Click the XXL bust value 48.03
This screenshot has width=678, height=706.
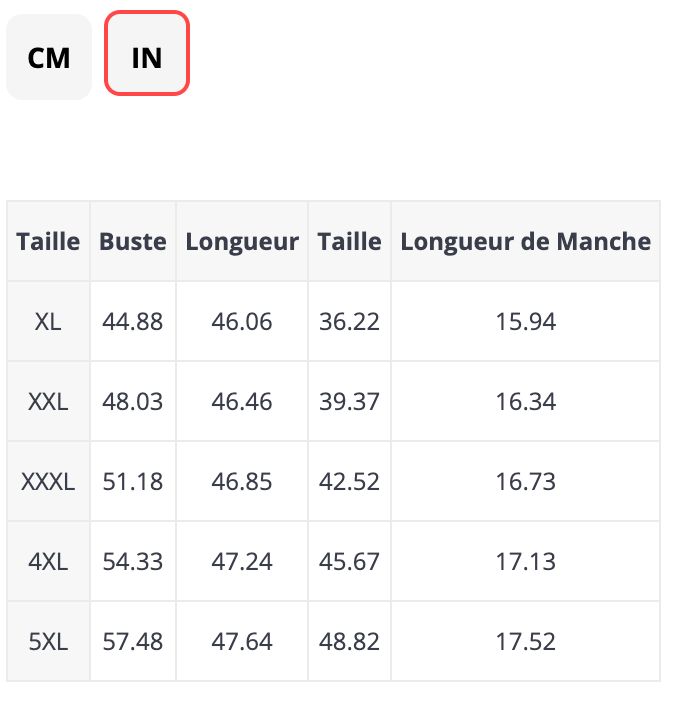coord(133,401)
